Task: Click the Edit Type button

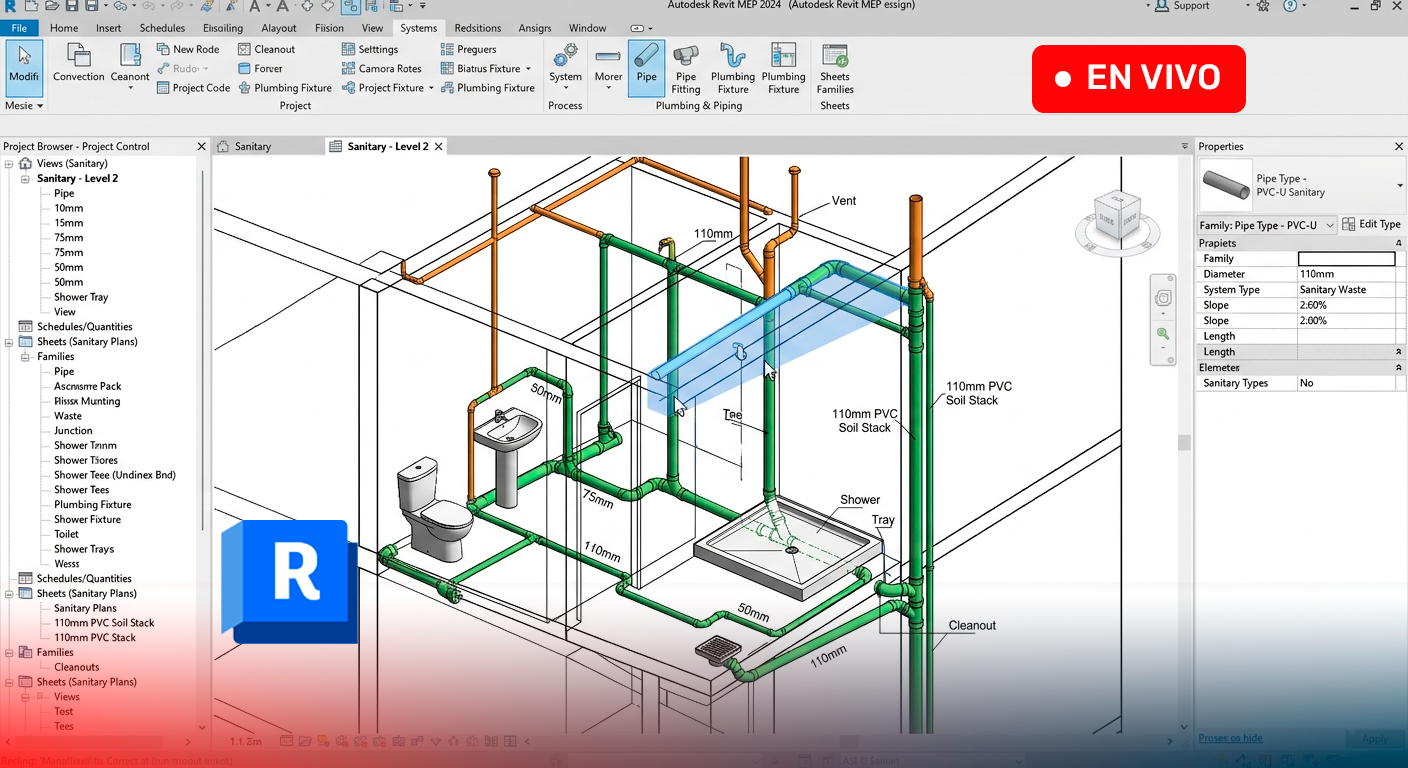Action: click(x=1372, y=224)
